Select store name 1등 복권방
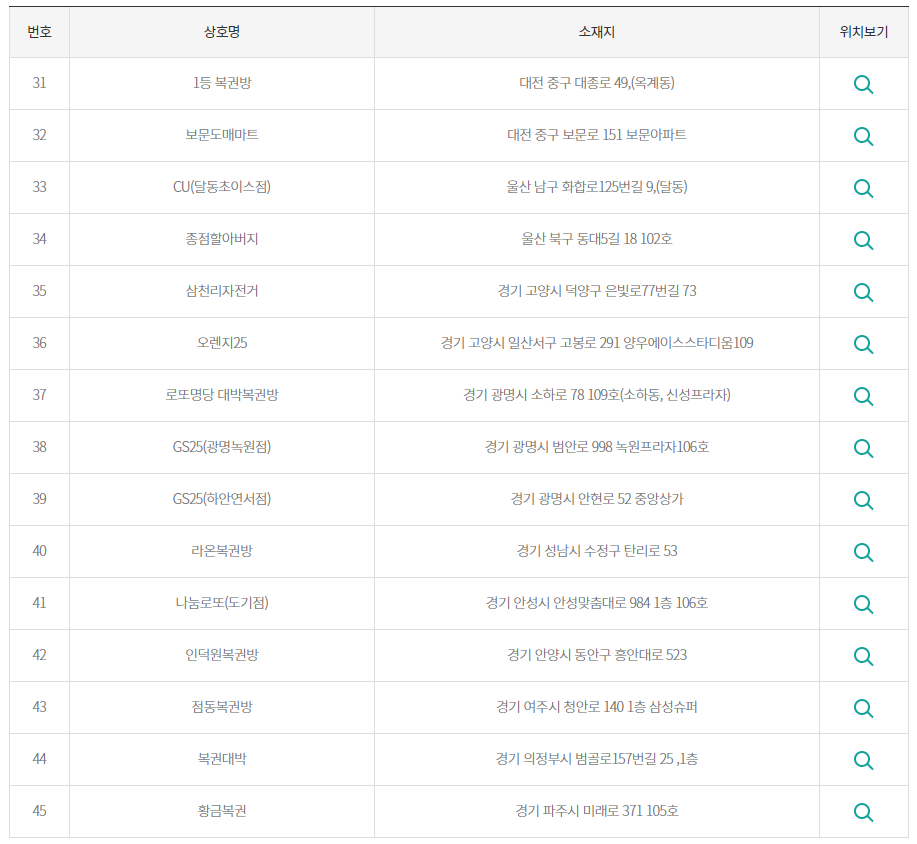 [222, 83]
